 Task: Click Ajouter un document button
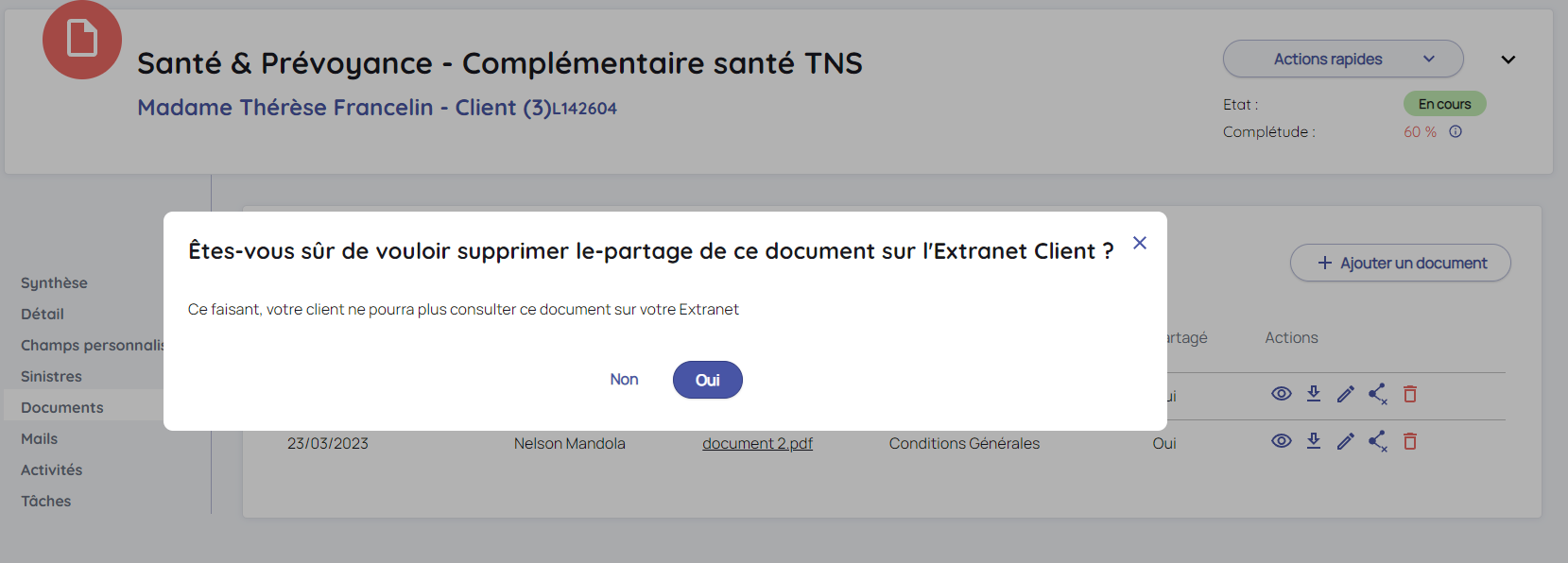click(1401, 264)
